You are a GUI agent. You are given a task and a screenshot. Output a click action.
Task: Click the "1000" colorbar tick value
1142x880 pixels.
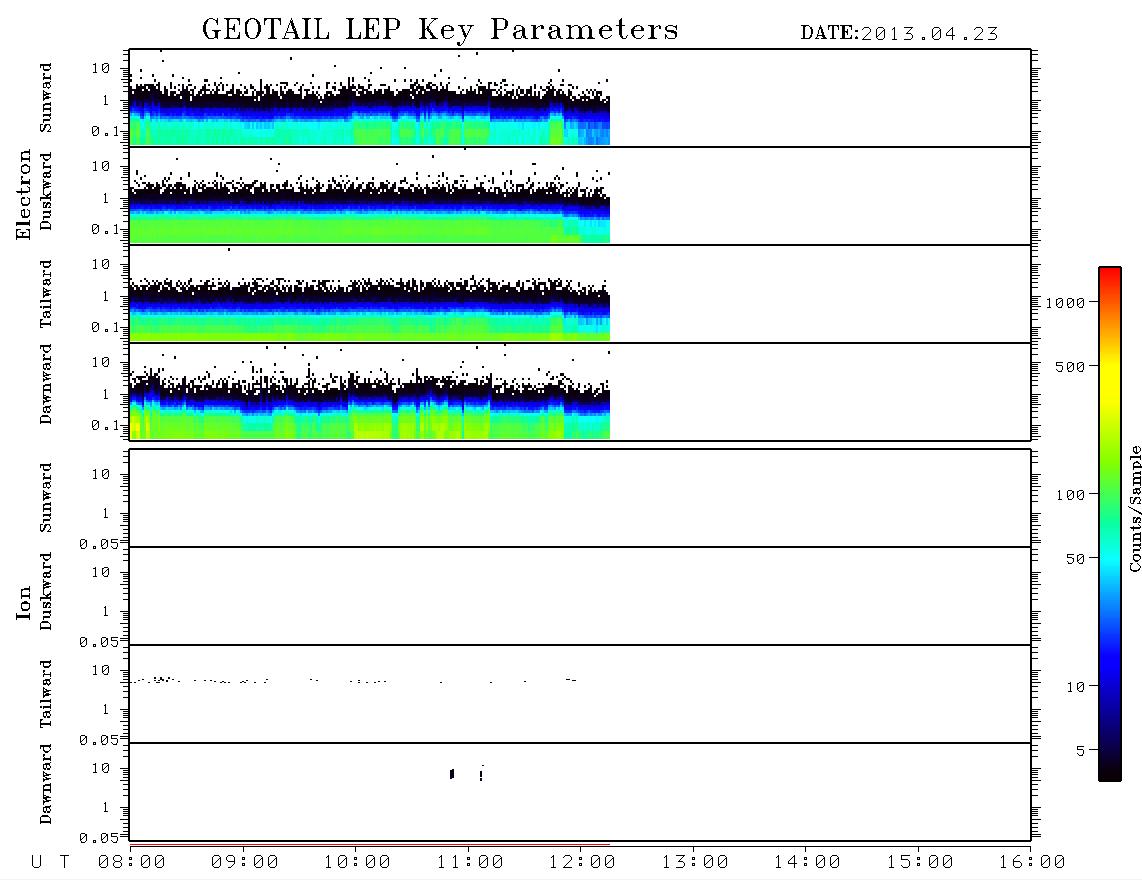click(1066, 303)
